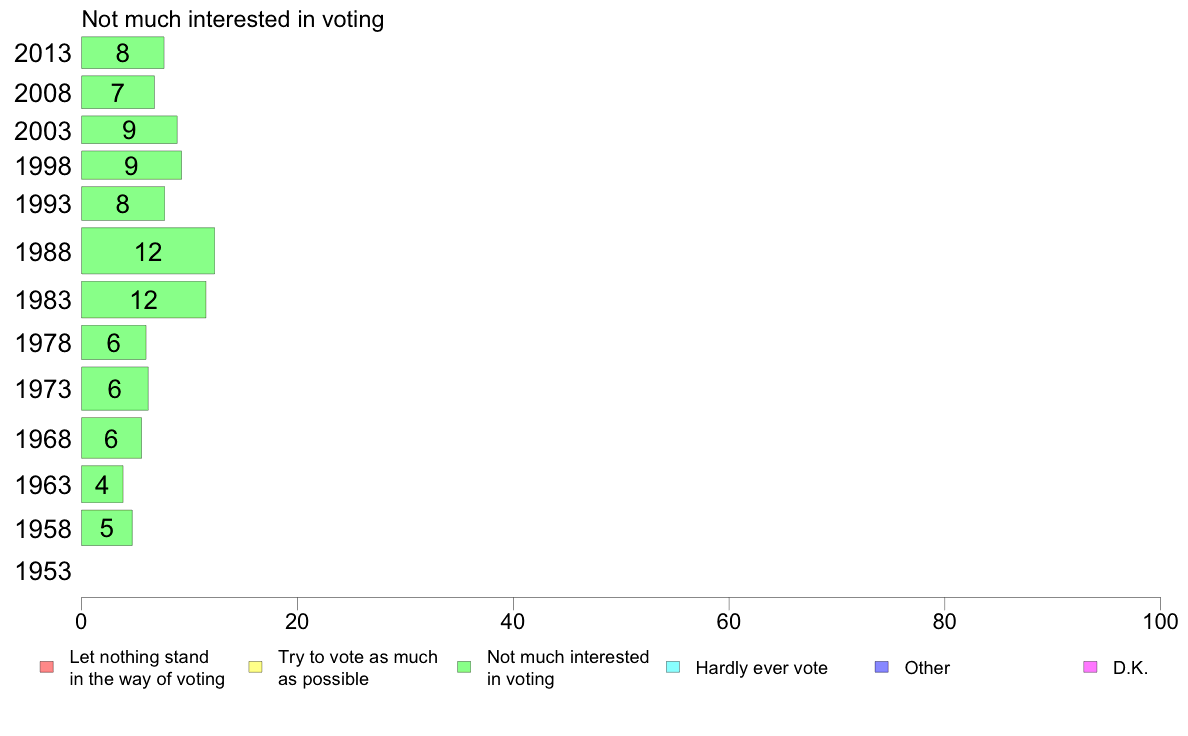This screenshot has width=1188, height=736.
Task: Click the 40 tick label on the axis
Action: pyautogui.click(x=513, y=622)
